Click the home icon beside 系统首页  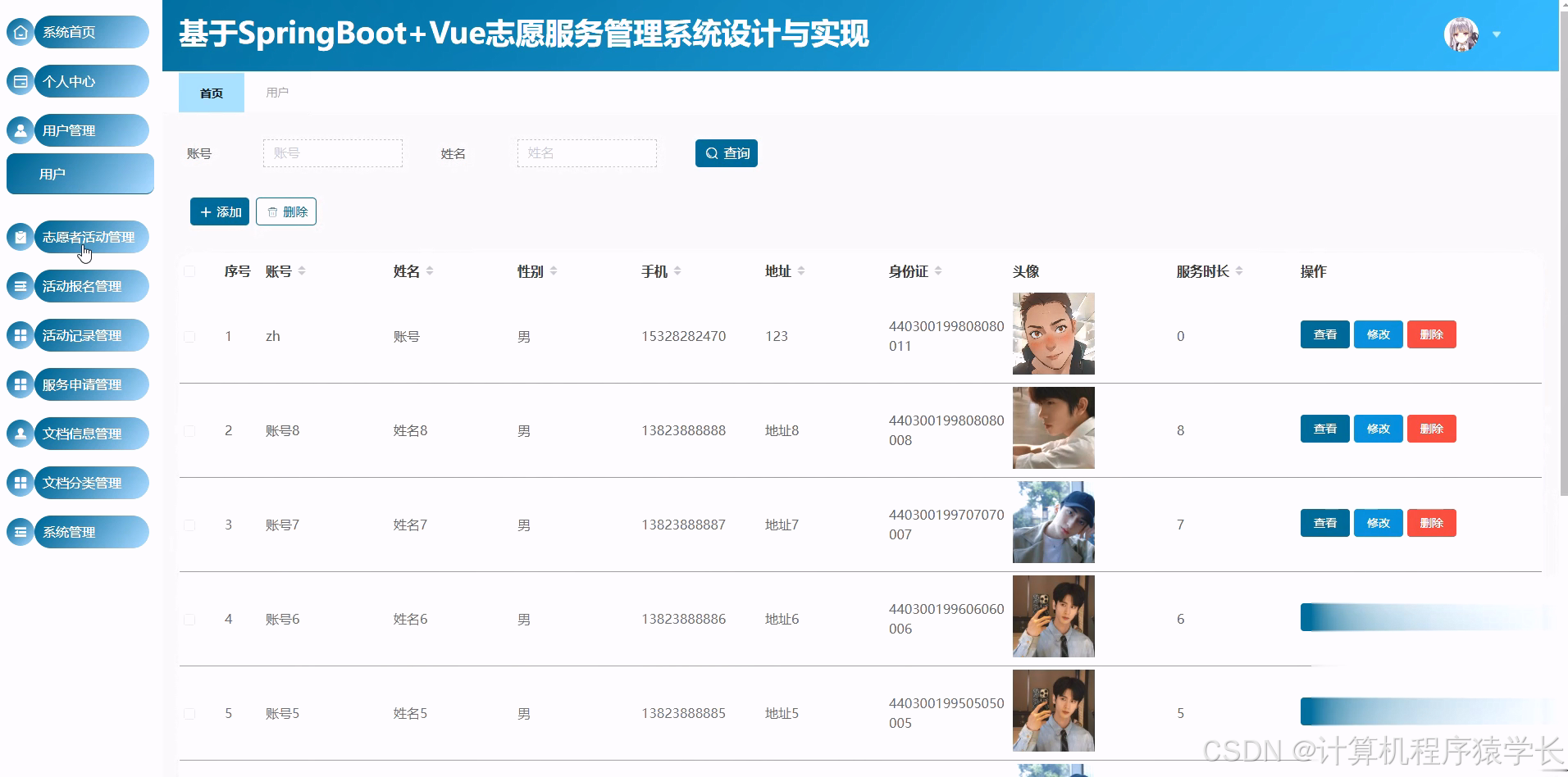[21, 32]
